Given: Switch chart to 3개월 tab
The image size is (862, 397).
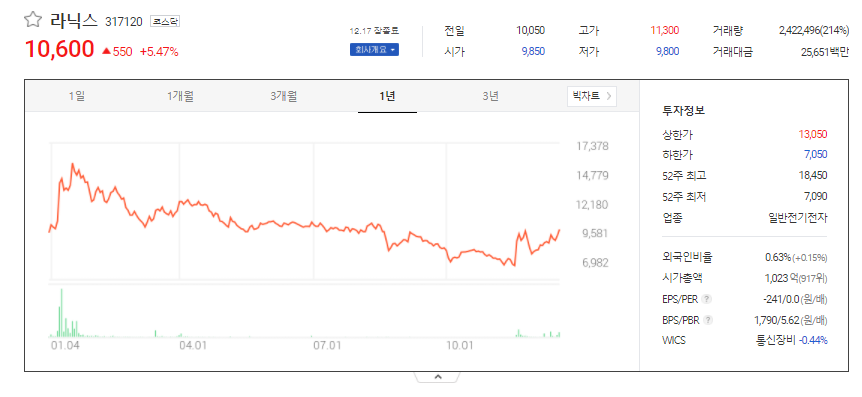Looking at the screenshot, I should [284, 96].
